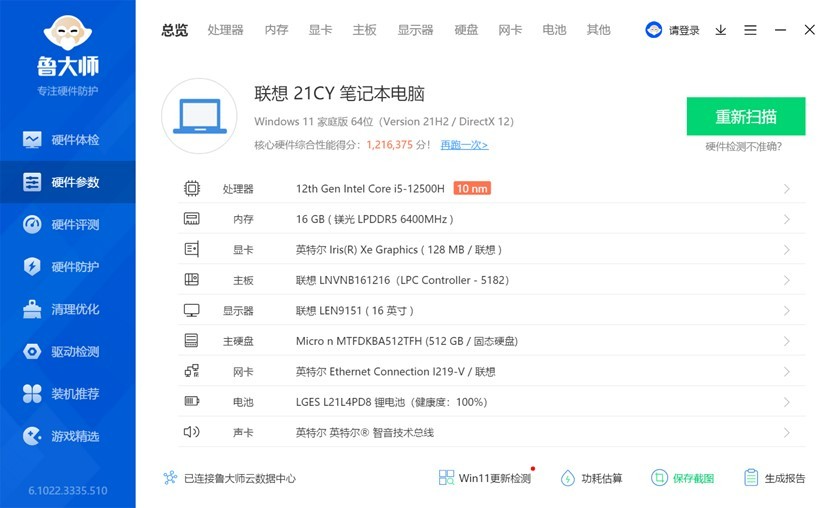This screenshot has width=831, height=508.
Task: Click the 显示器 monitor icon
Action: click(x=191, y=310)
